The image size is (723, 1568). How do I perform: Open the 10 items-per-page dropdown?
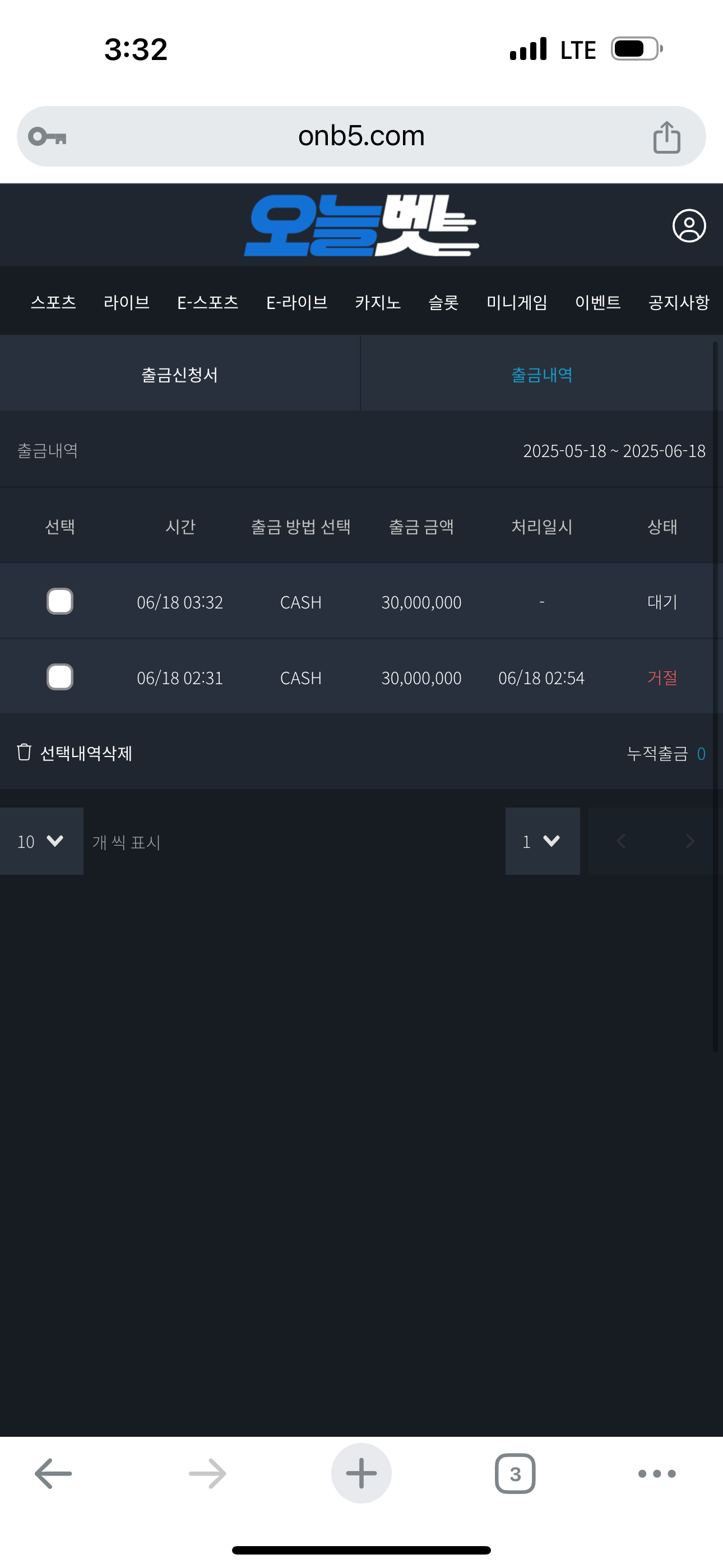pyautogui.click(x=41, y=841)
